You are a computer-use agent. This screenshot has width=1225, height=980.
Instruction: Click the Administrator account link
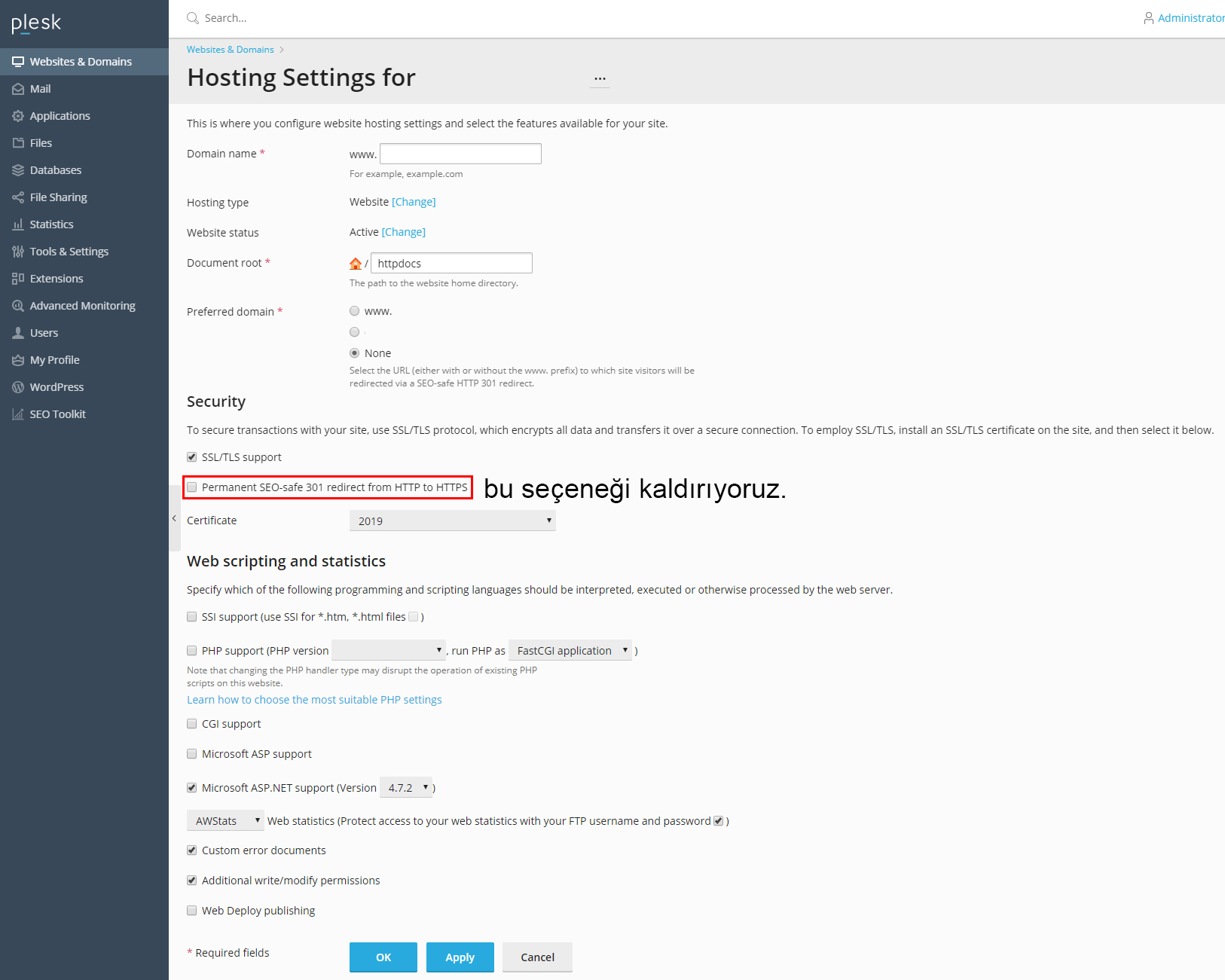[1191, 18]
